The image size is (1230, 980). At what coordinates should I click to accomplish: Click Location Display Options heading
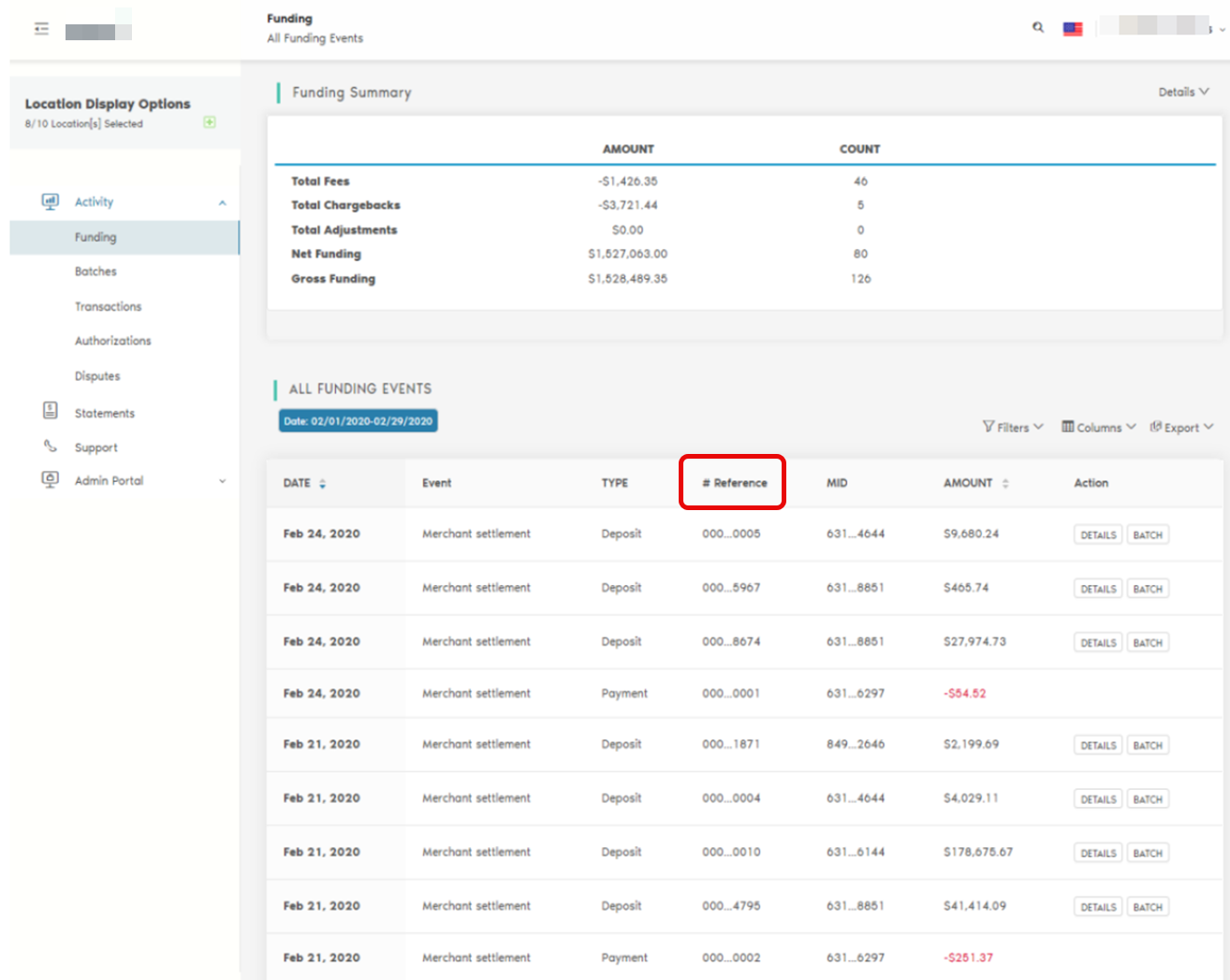click(108, 104)
